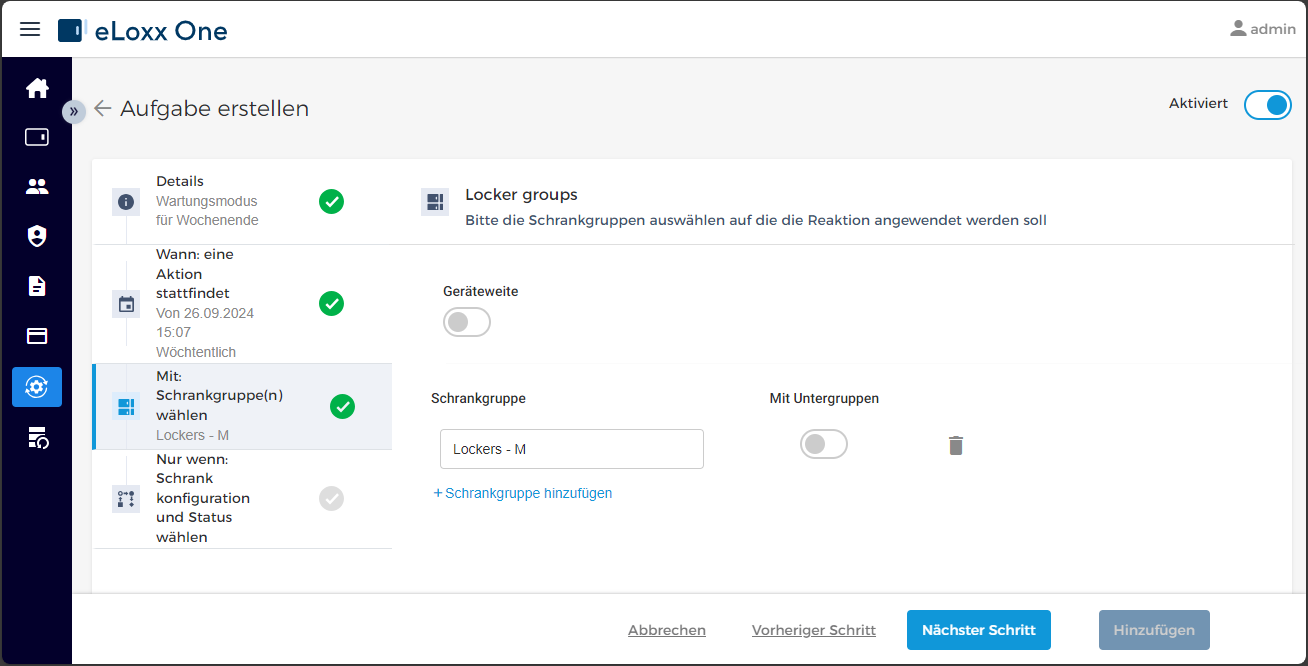Enable the Geräteweite switch
This screenshot has width=1308, height=666.
[x=467, y=322]
